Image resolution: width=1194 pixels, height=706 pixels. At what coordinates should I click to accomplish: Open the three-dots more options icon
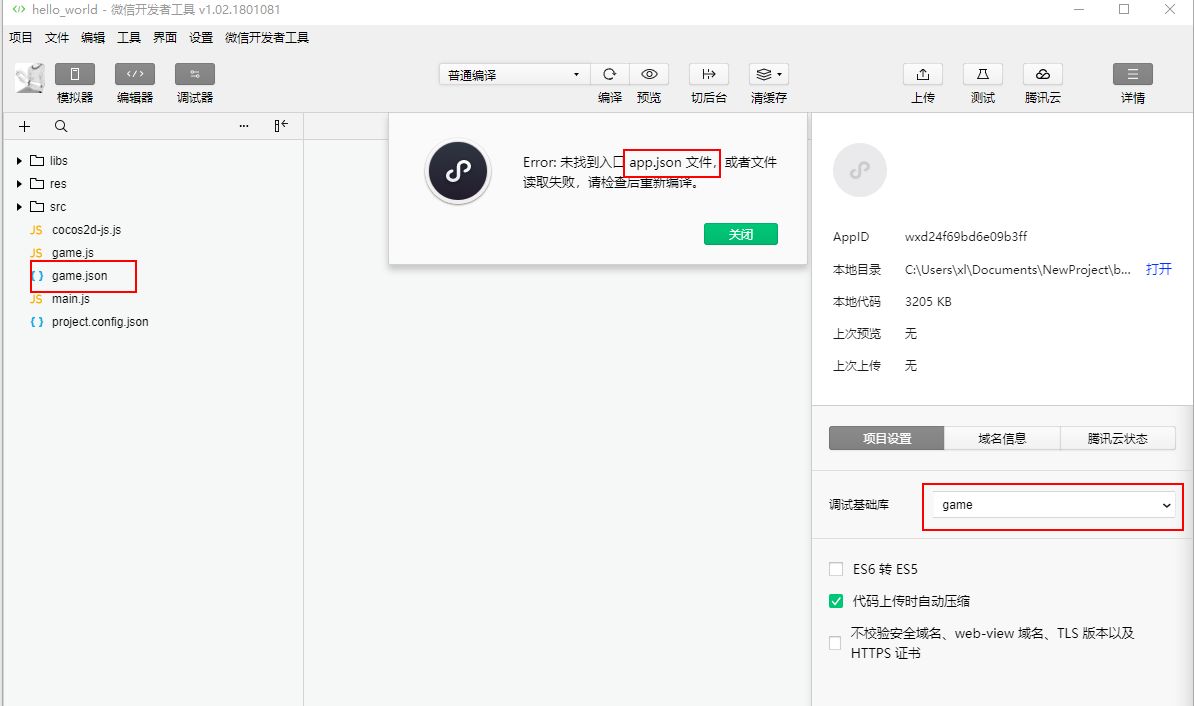click(x=244, y=126)
